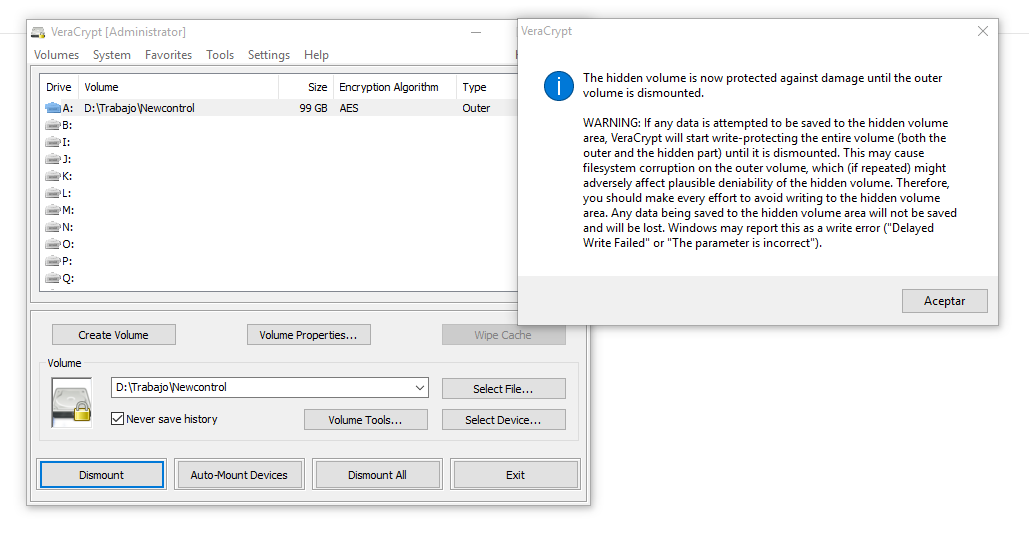
Task: Open the Volume Tools options
Action: [366, 420]
